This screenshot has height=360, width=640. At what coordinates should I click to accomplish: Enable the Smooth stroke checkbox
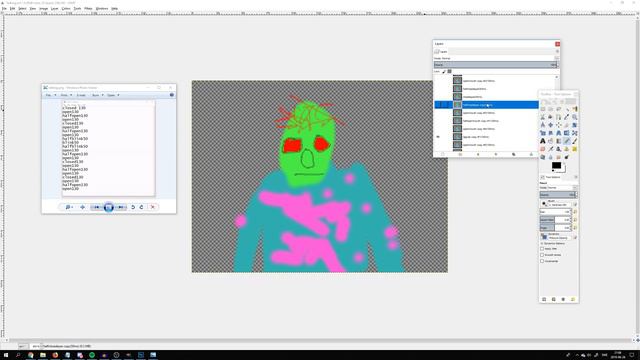click(542, 255)
